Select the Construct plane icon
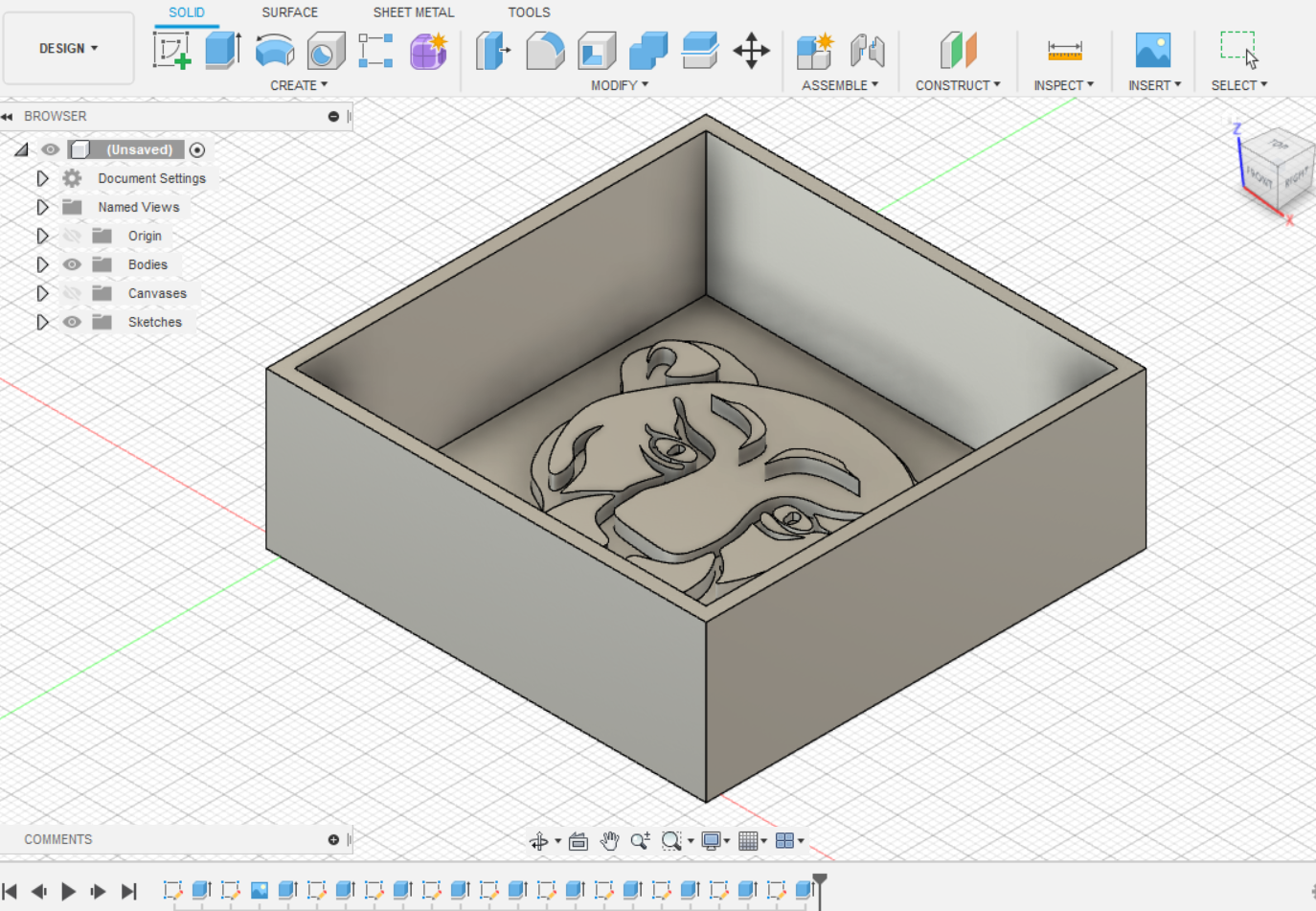1316x911 pixels. [958, 50]
